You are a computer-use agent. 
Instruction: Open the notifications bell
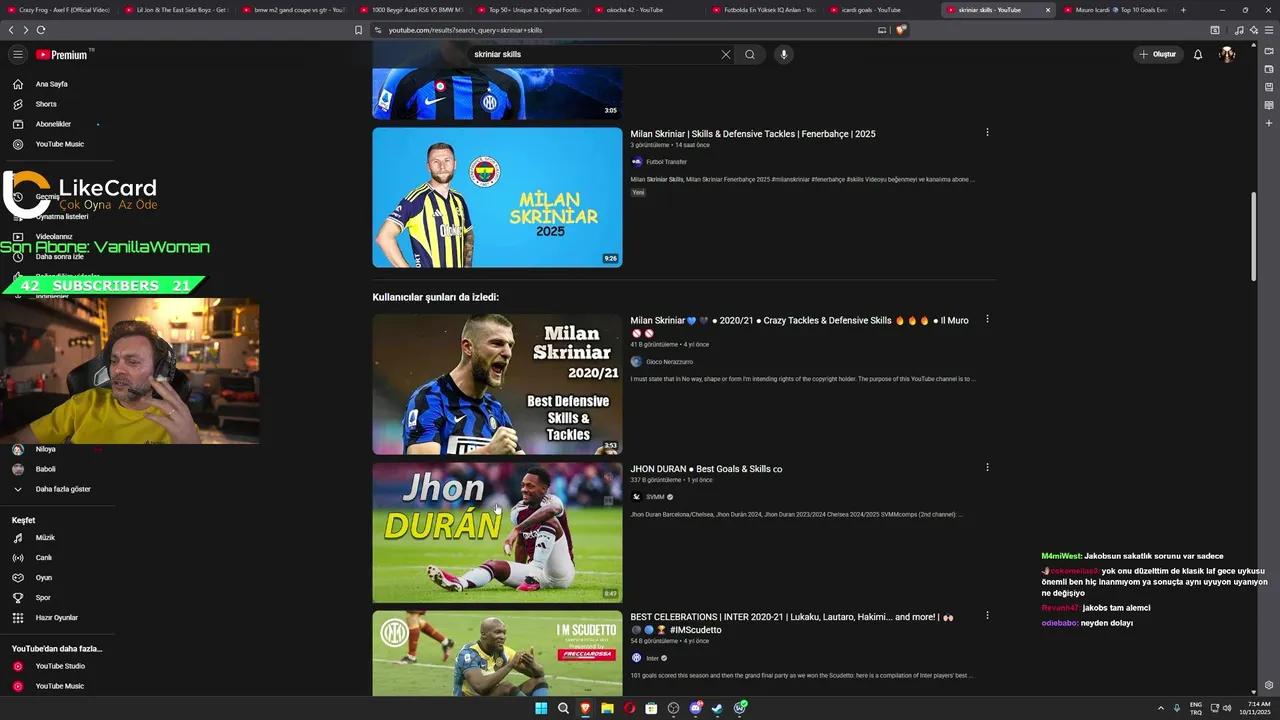pos(1198,54)
